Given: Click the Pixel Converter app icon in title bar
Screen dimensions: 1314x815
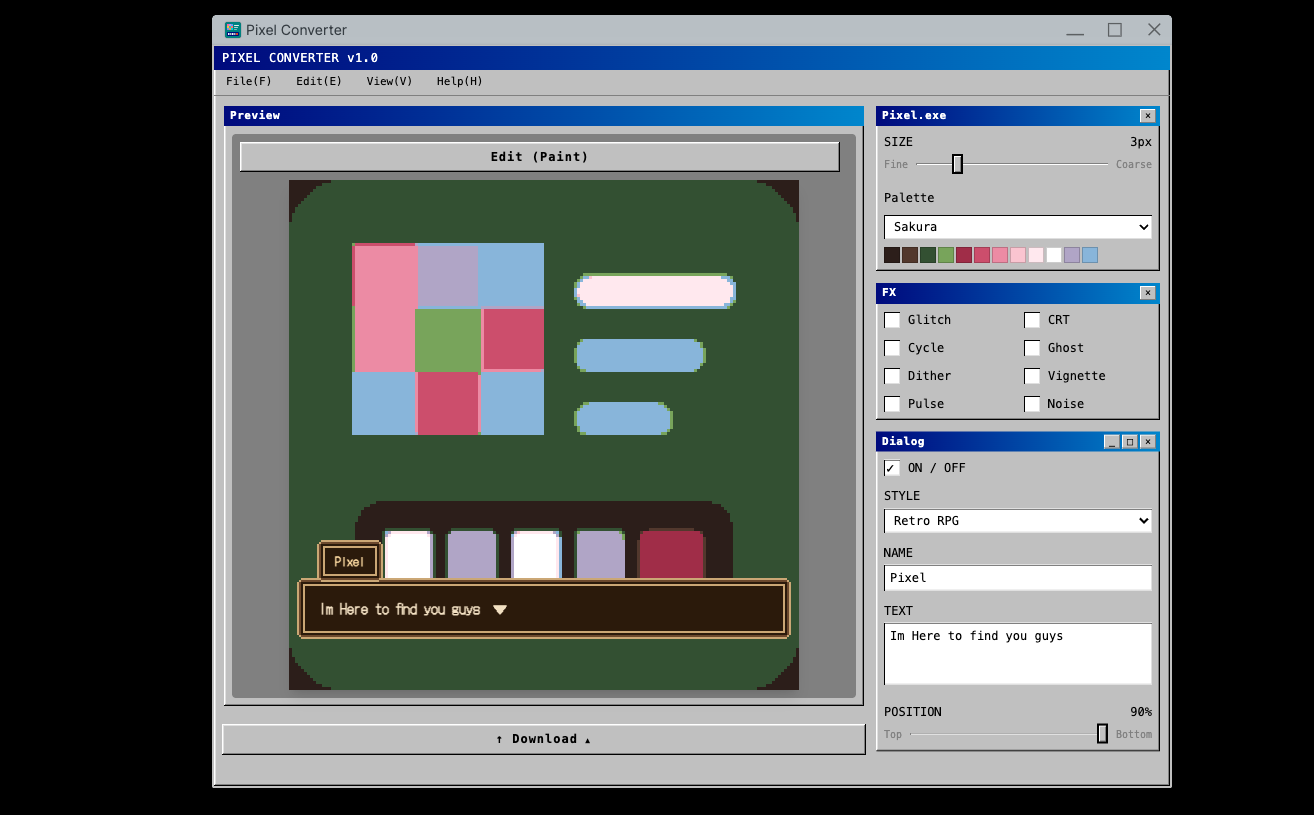Looking at the screenshot, I should click(x=233, y=30).
